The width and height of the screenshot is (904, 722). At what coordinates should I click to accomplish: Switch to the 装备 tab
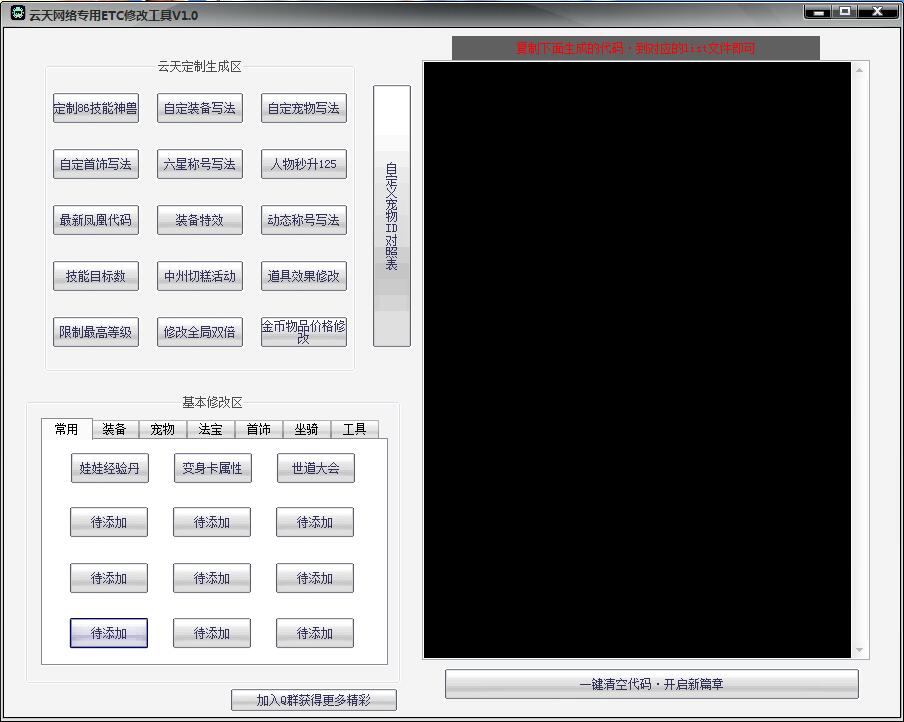[x=114, y=429]
